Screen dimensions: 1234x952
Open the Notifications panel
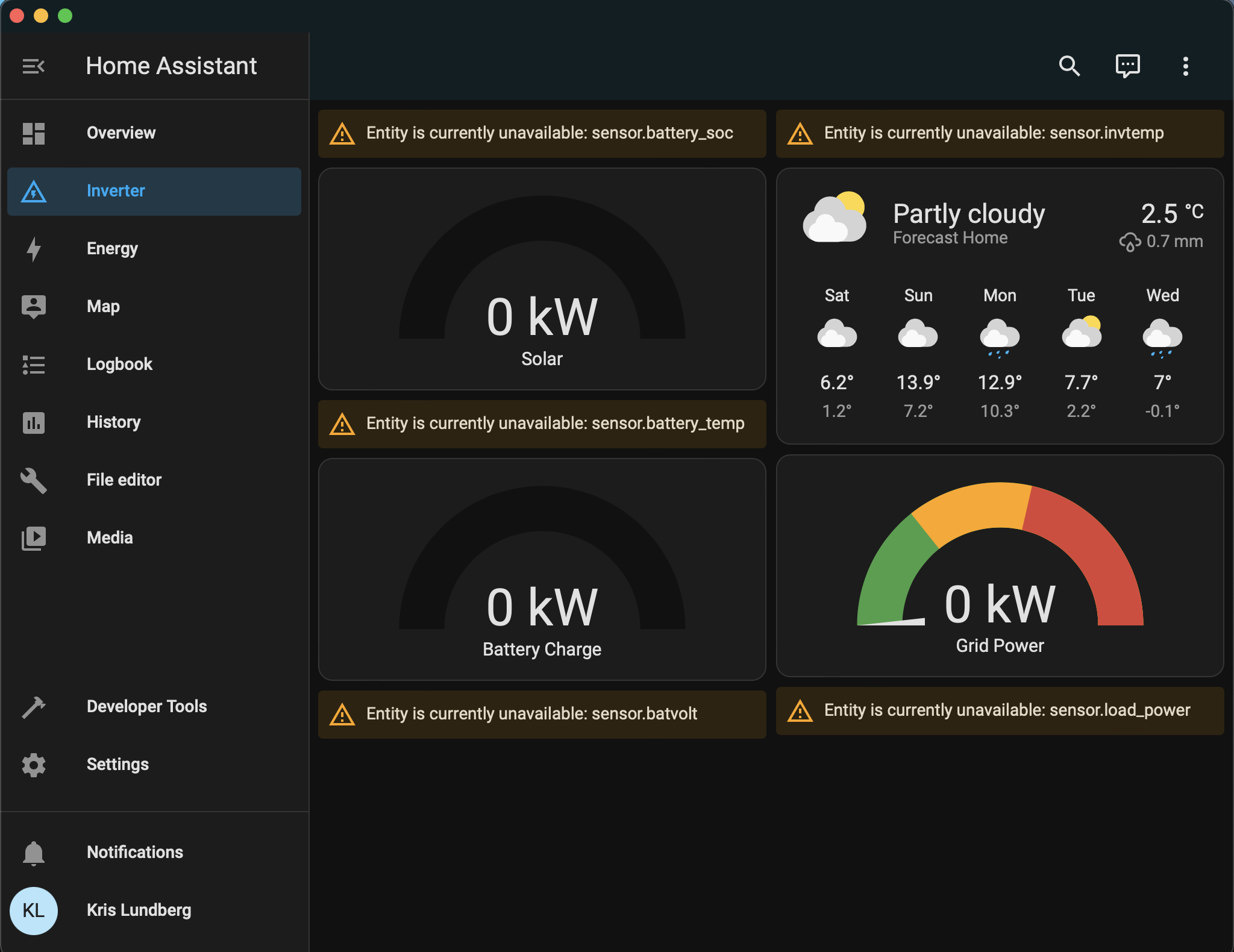point(134,852)
